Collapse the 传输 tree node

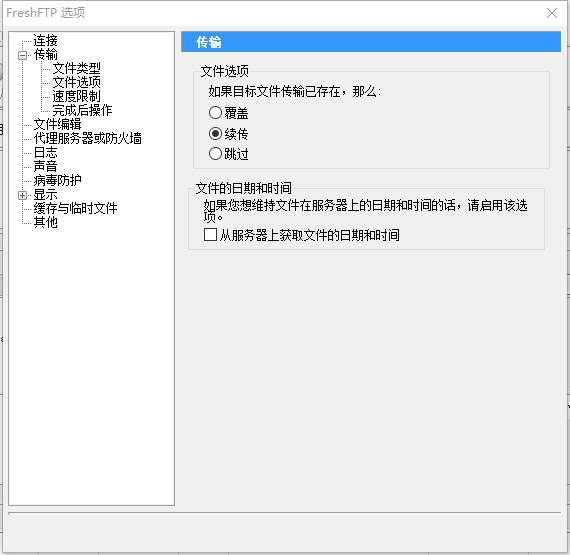click(x=23, y=55)
